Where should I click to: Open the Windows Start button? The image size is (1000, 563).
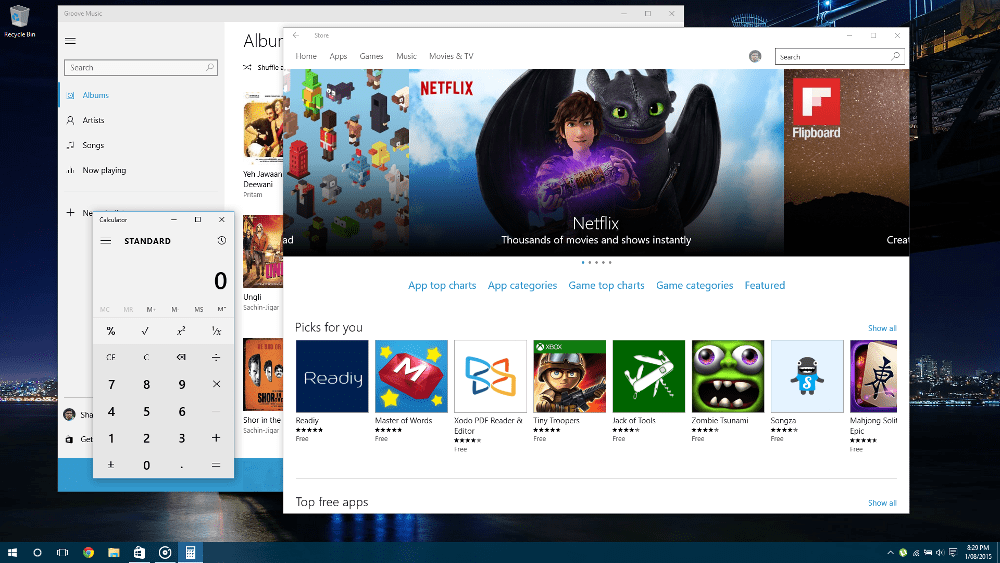click(x=12, y=553)
